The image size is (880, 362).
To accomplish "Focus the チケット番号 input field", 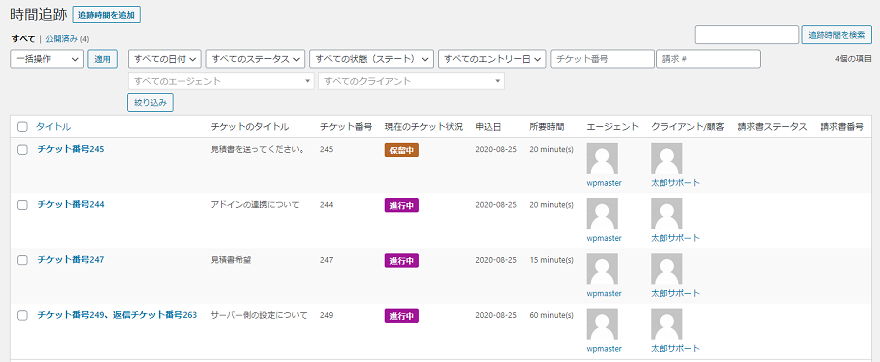I will [x=602, y=59].
